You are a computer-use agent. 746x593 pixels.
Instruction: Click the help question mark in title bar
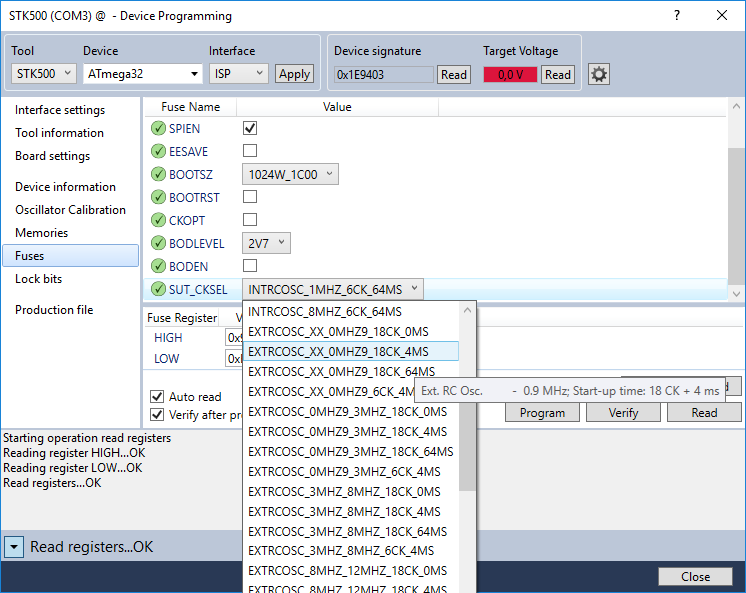coord(677,16)
